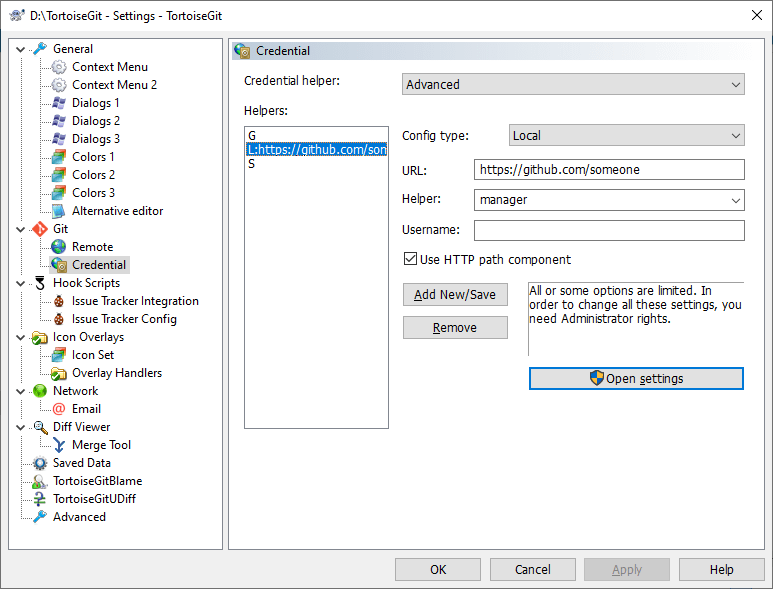The image size is (773, 589).
Task: Click the Advanced wrench icon
Action: [40, 517]
